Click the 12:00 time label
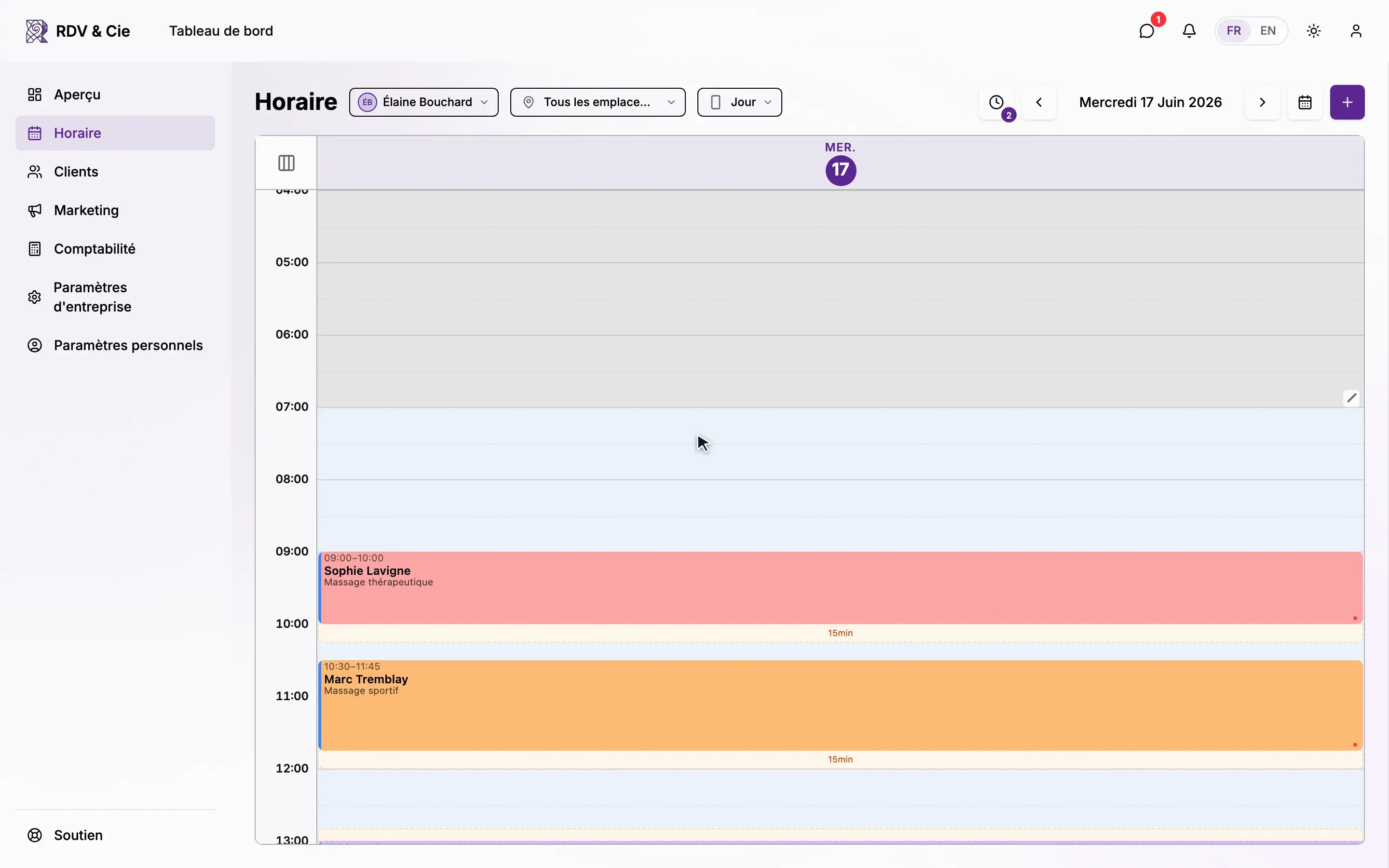 tap(292, 768)
